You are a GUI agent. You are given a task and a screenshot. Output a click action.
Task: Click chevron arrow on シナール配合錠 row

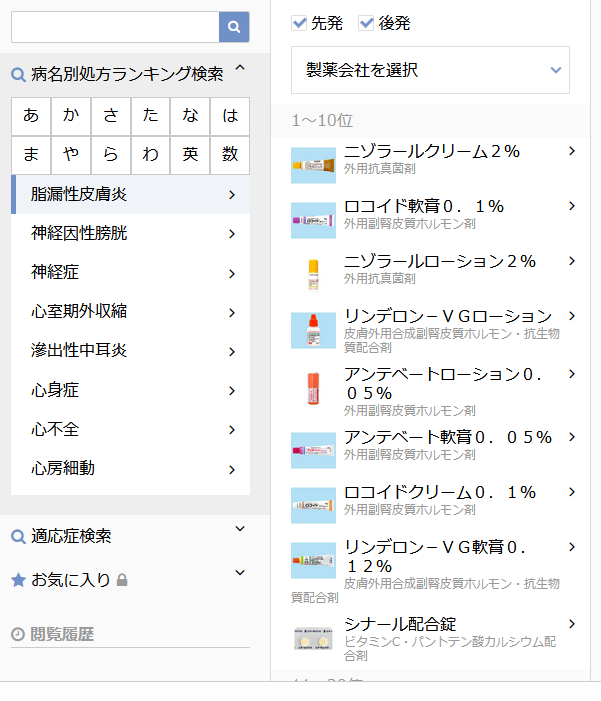(x=572, y=624)
